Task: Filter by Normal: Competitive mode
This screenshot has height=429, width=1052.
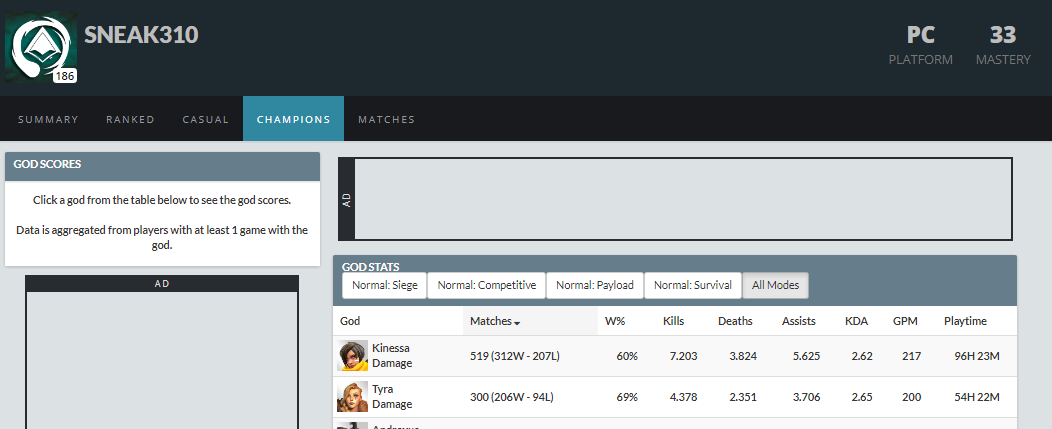Action: pyautogui.click(x=486, y=285)
